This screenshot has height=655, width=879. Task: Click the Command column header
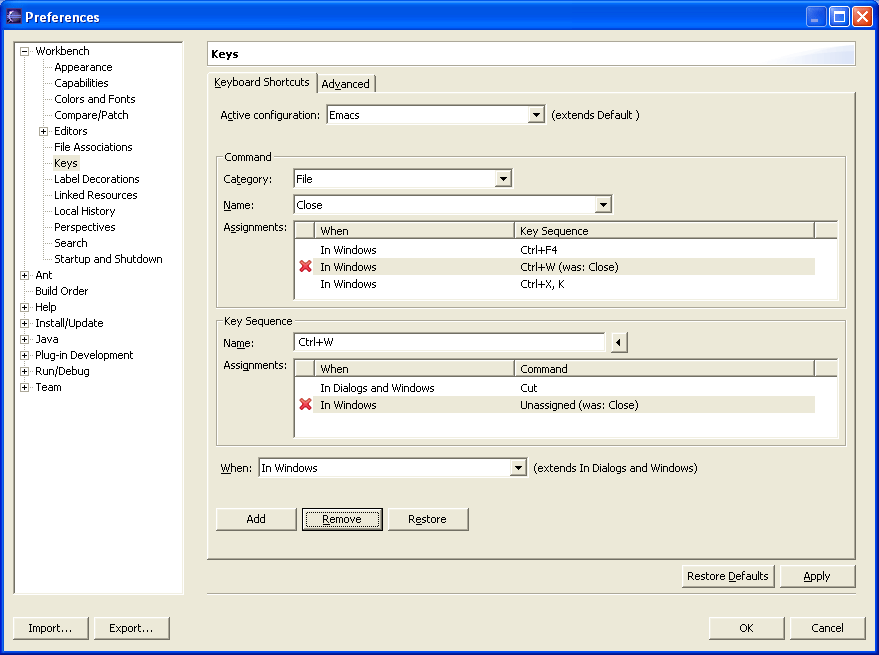click(664, 368)
